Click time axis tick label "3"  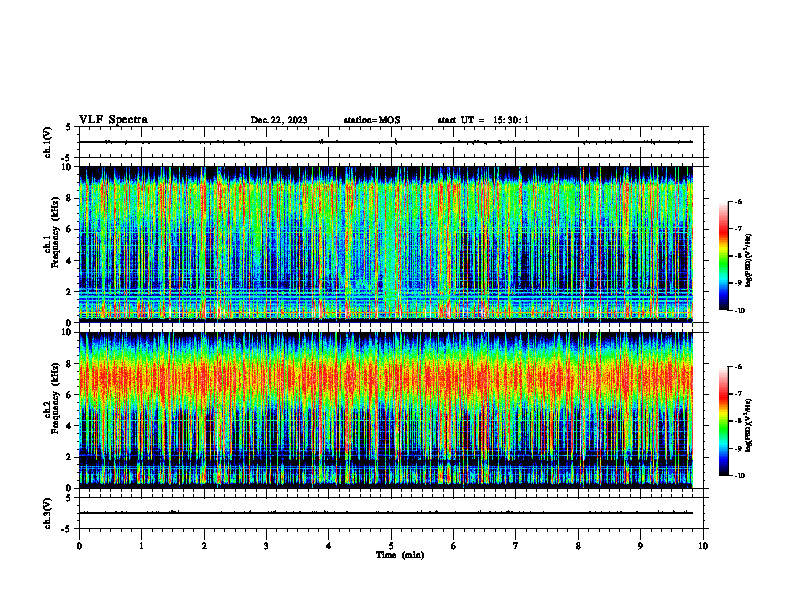click(x=266, y=546)
